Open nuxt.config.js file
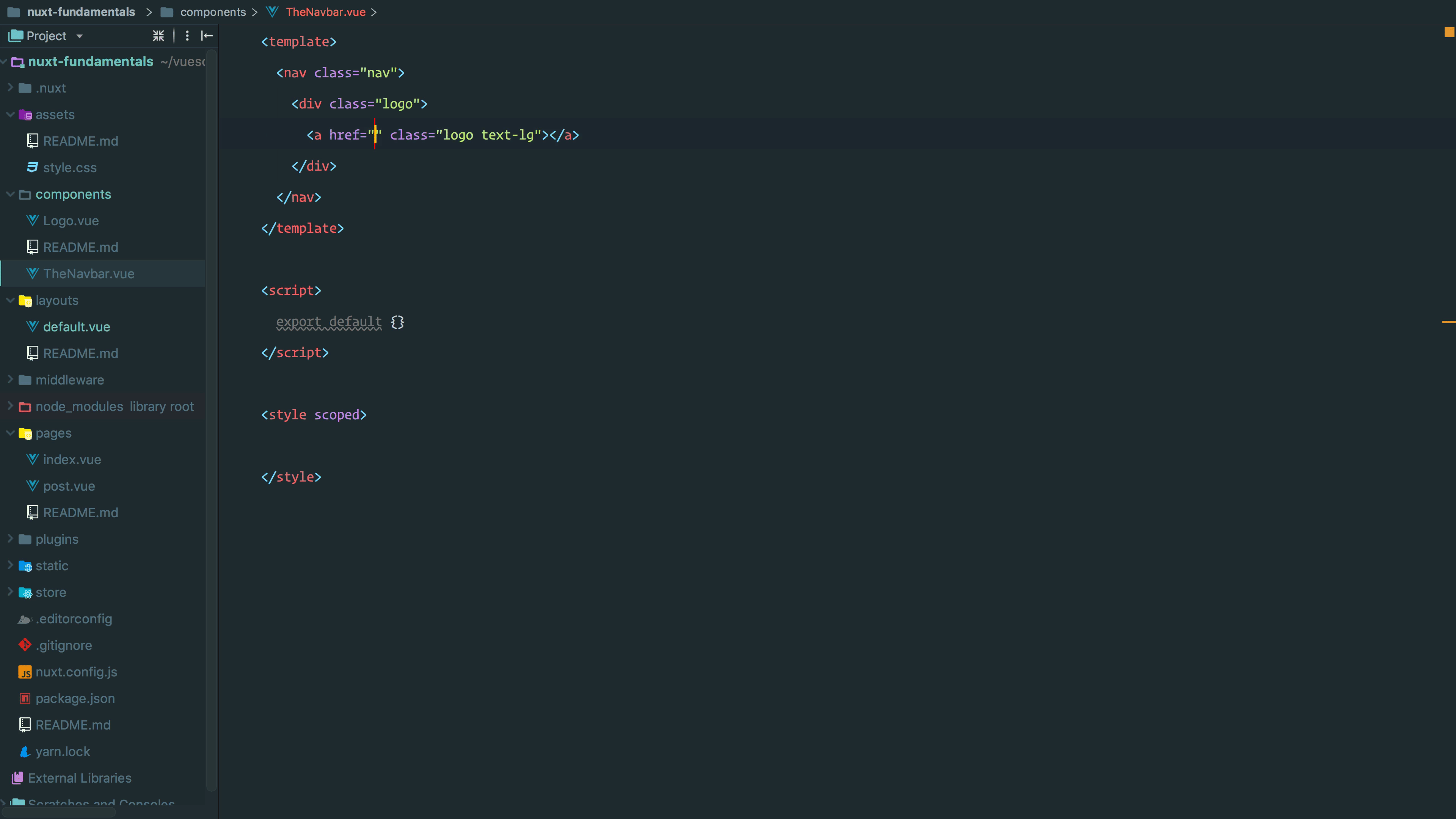This screenshot has height=819, width=1456. 76,672
